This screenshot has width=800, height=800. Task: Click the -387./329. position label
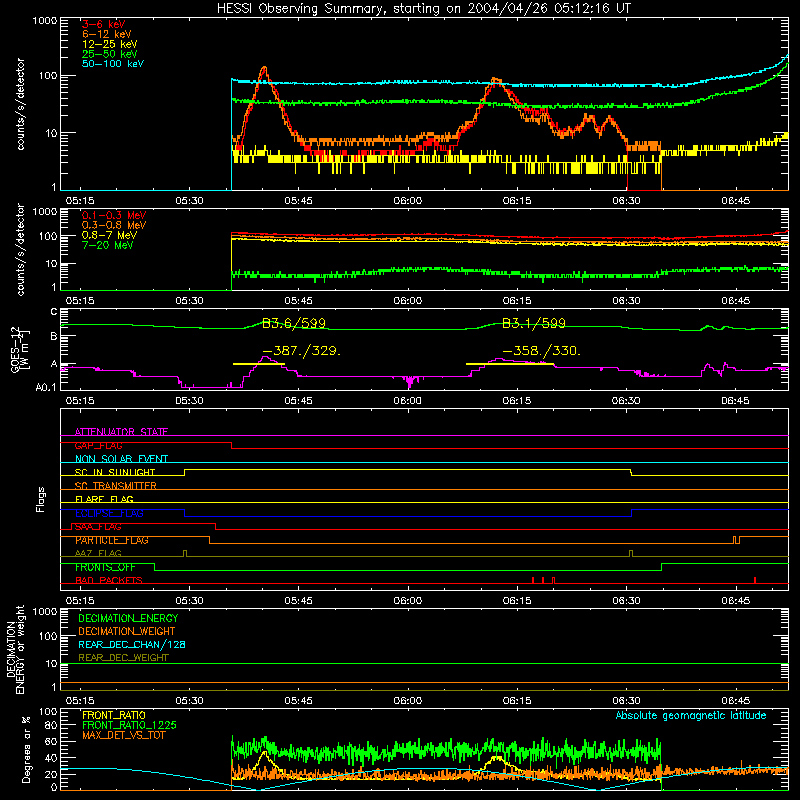[302, 351]
